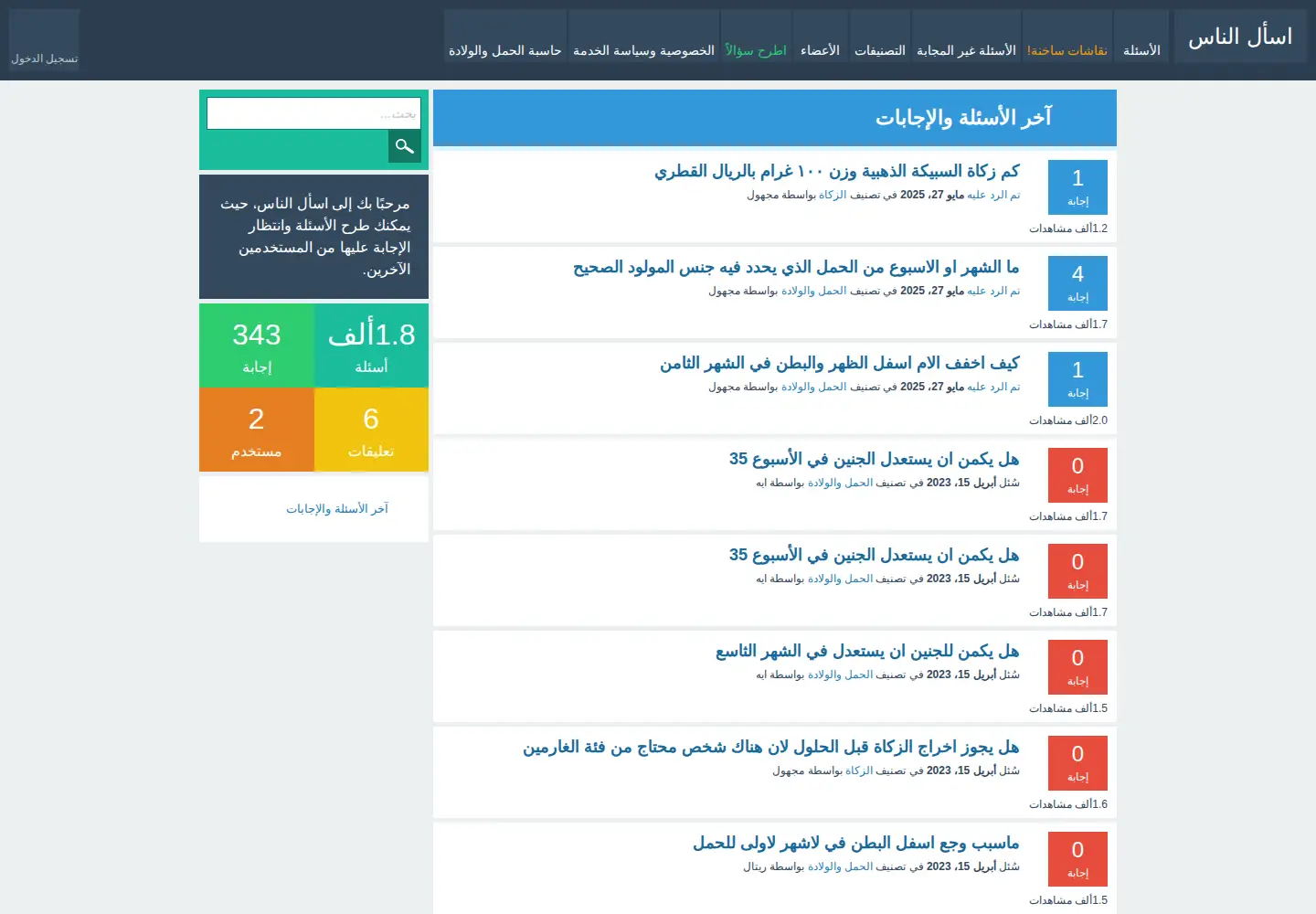Open the اسأل الناس site logo
This screenshot has width=1316, height=914.
tap(1240, 37)
